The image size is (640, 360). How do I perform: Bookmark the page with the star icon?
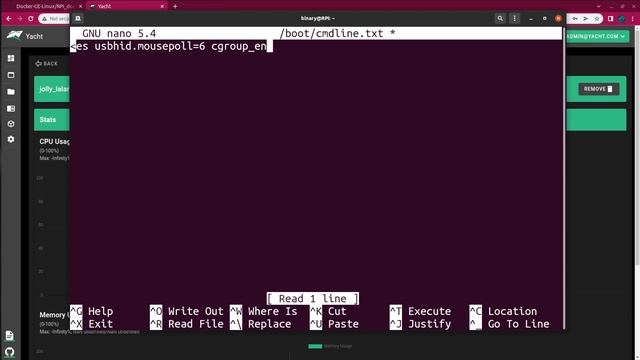click(x=597, y=19)
